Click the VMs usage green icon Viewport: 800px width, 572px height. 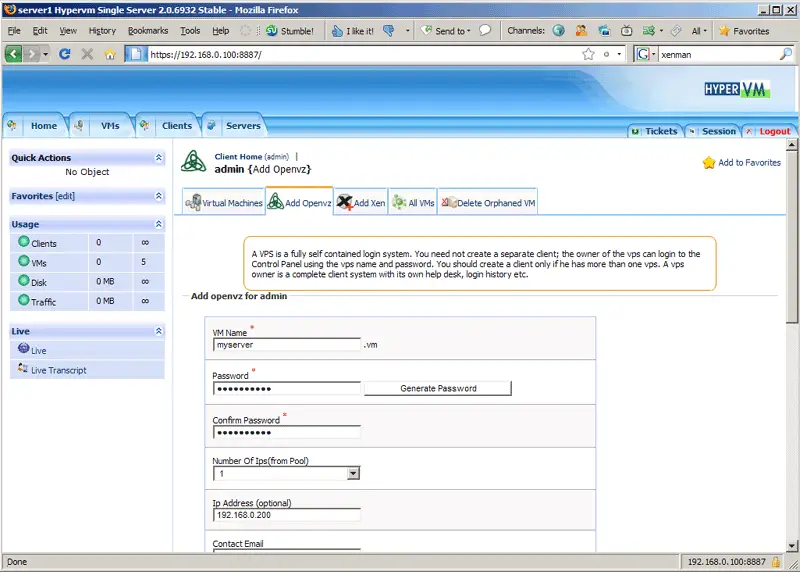tap(23, 261)
